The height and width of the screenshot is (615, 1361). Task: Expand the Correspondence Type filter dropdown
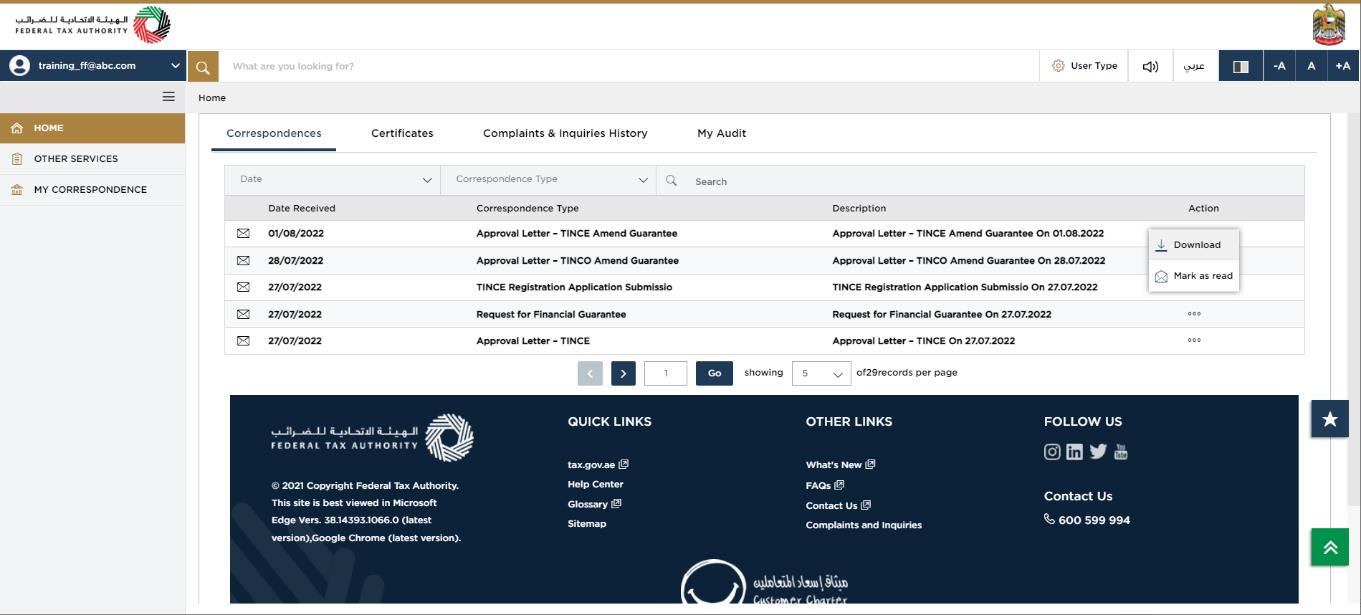(549, 180)
